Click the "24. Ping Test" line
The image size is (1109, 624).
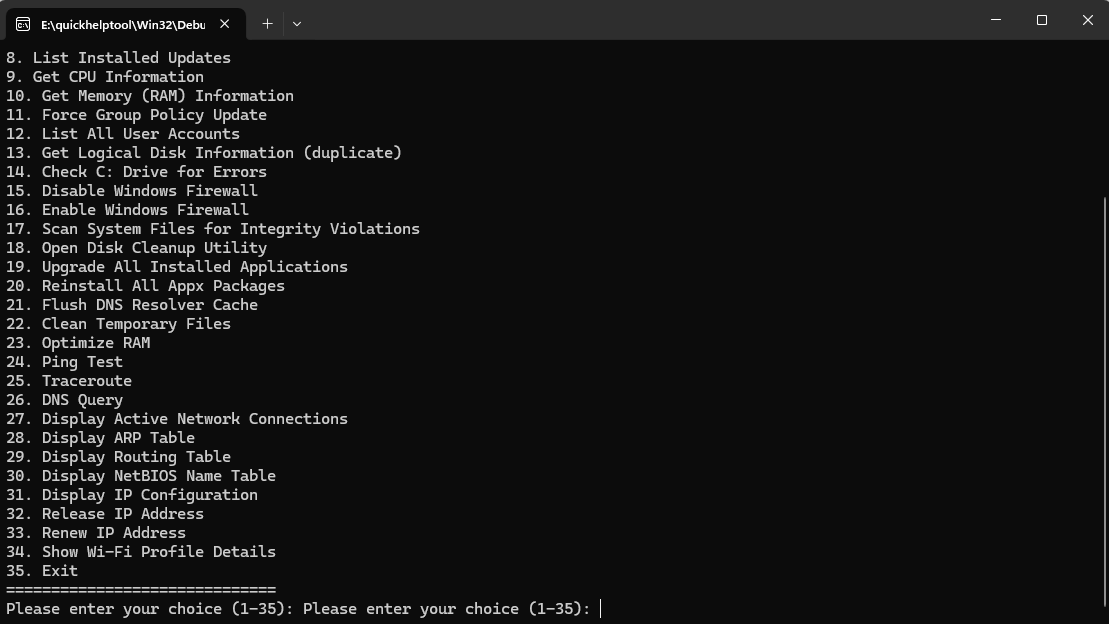pyautogui.click(x=64, y=362)
